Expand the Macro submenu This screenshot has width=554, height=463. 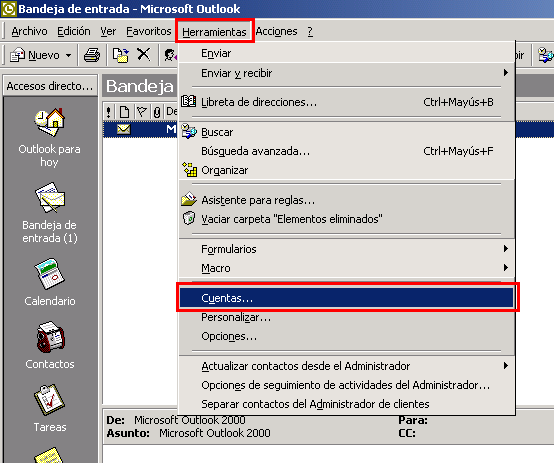pos(506,268)
